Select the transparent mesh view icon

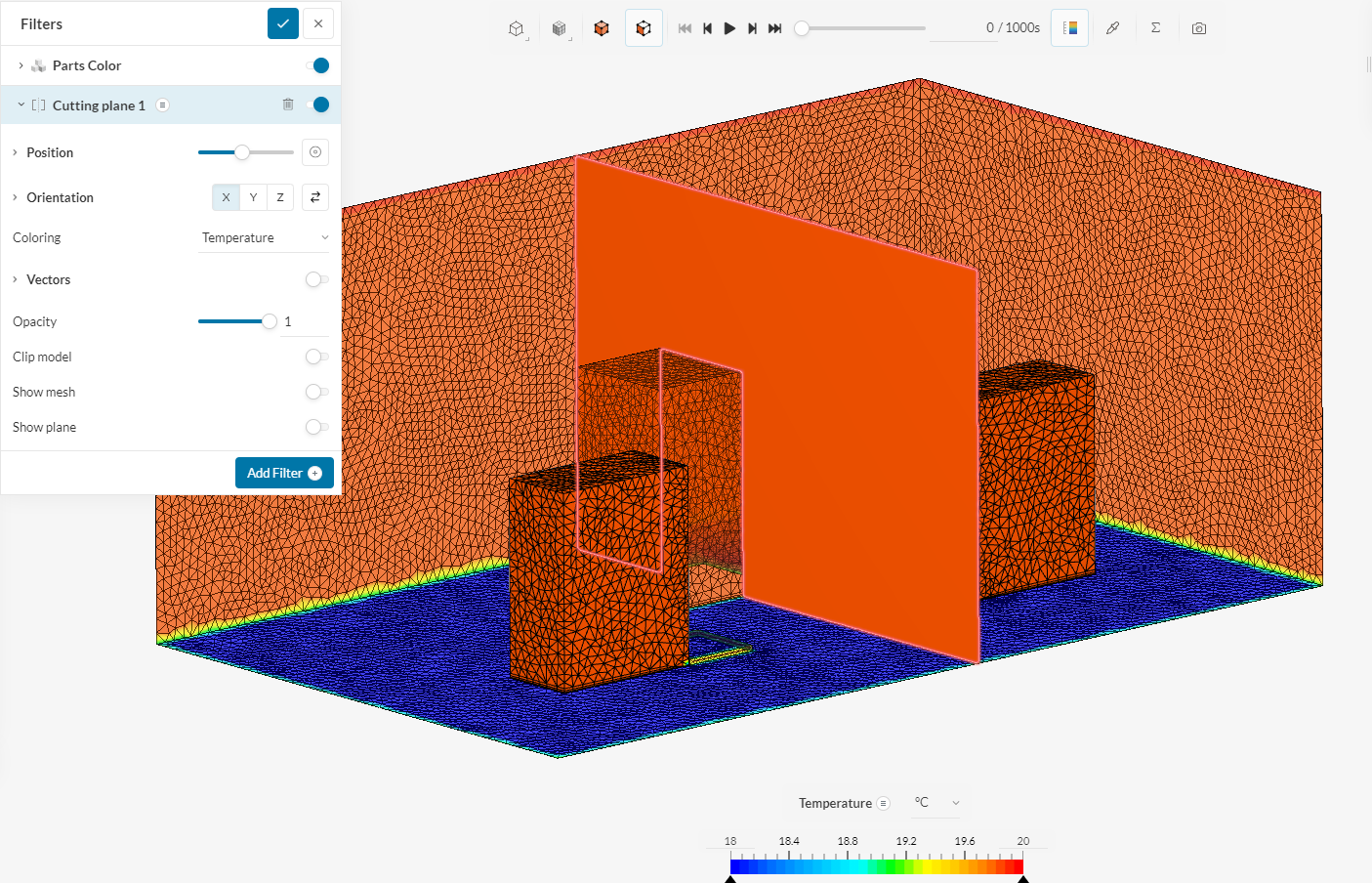[560, 28]
